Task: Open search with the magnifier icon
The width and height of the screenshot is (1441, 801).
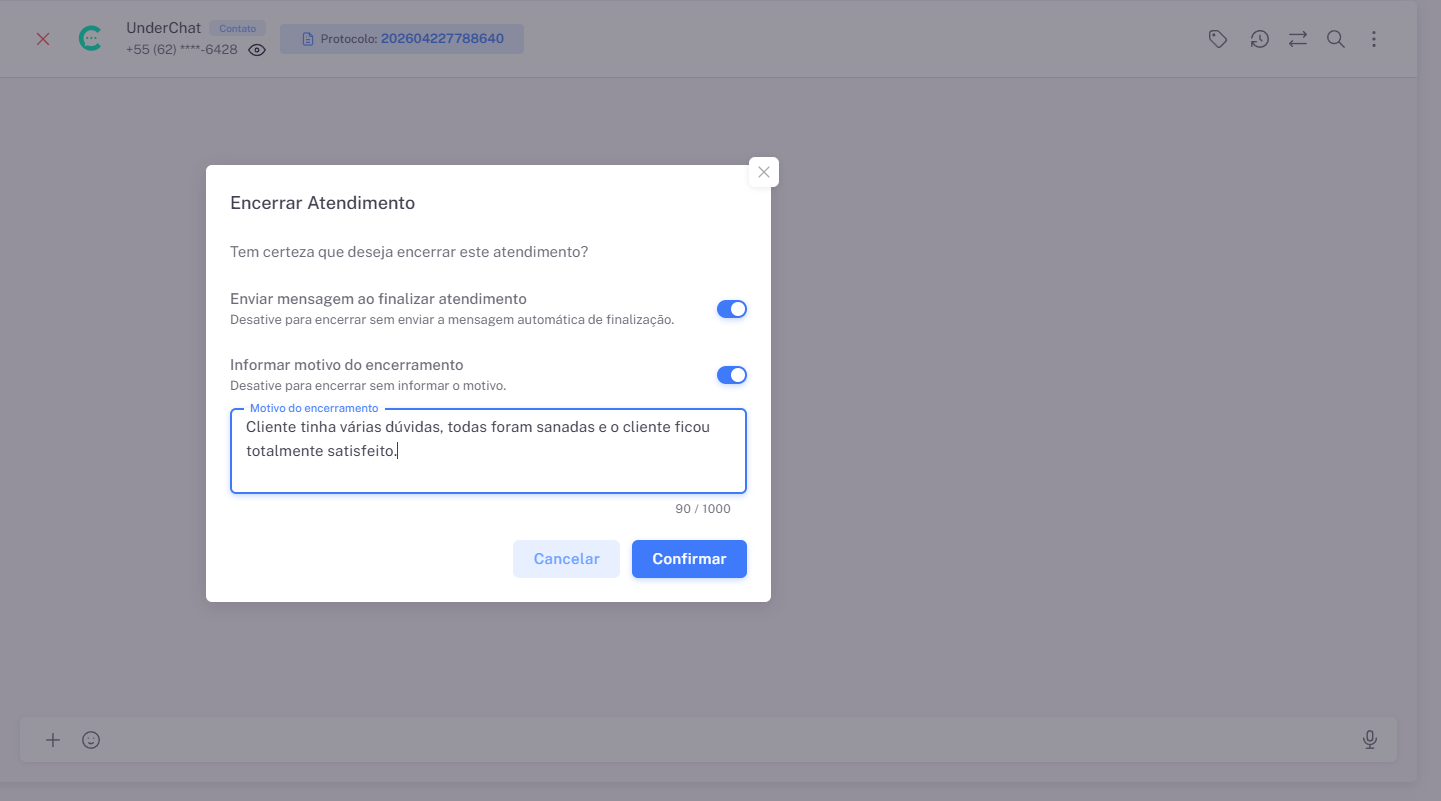Action: coord(1335,39)
